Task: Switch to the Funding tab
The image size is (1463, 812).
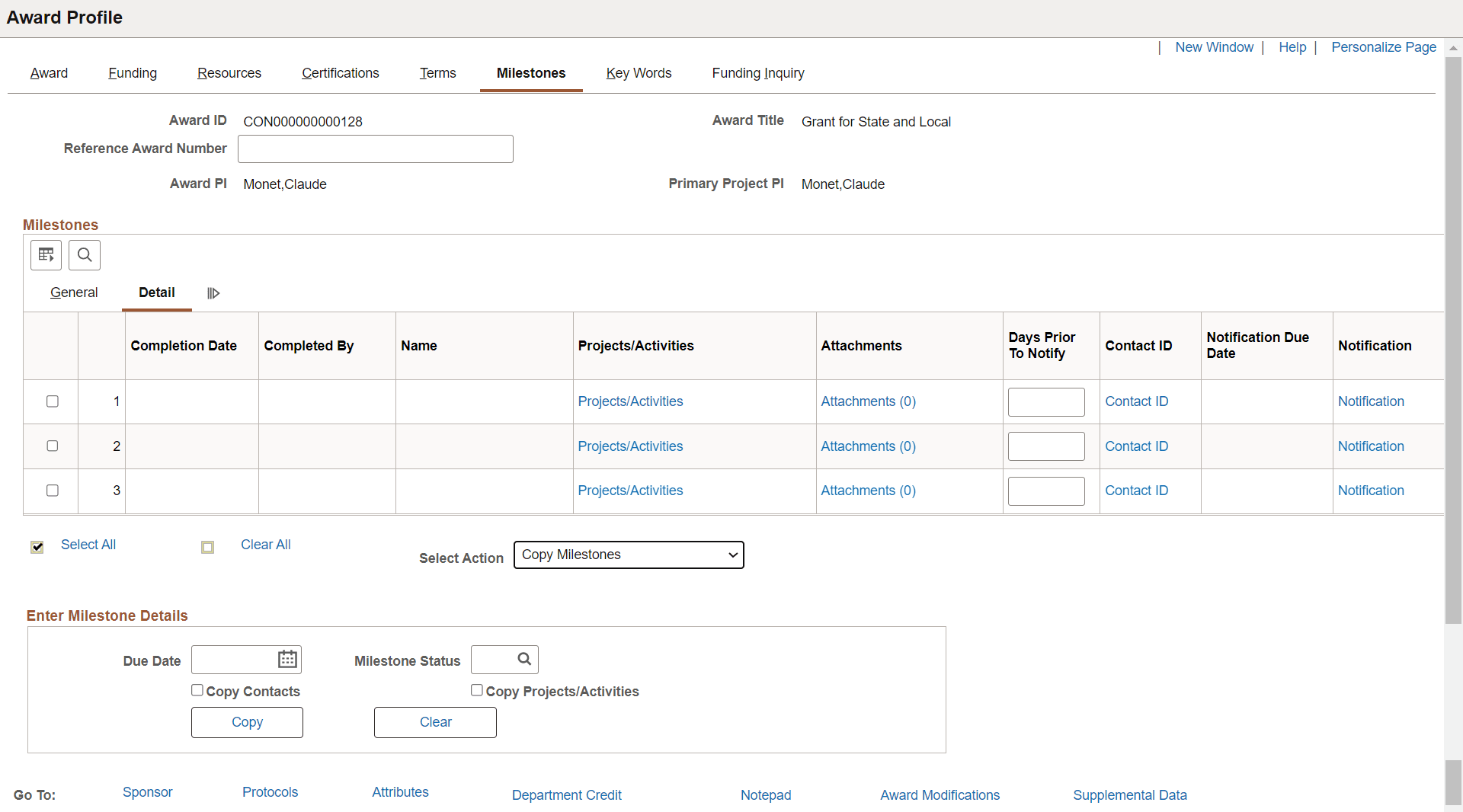Action: click(133, 73)
